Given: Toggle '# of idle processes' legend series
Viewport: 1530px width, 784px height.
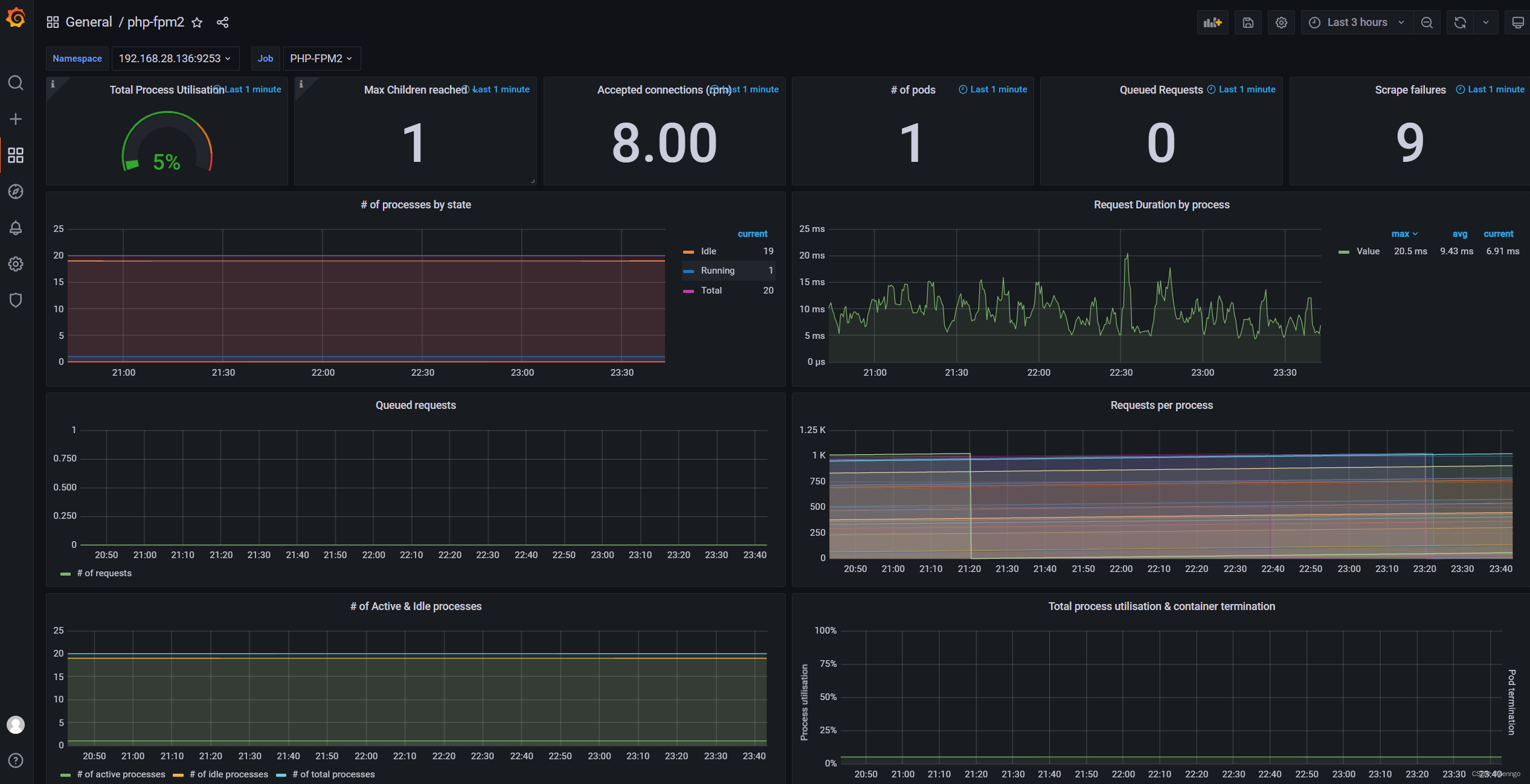Looking at the screenshot, I should [x=228, y=774].
